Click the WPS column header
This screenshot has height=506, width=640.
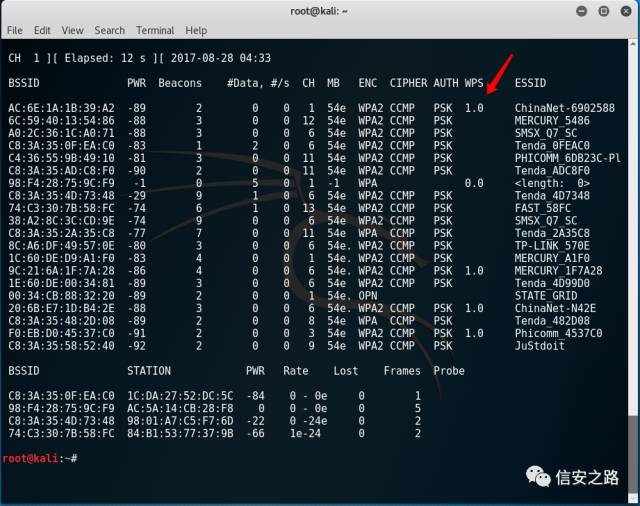point(474,83)
